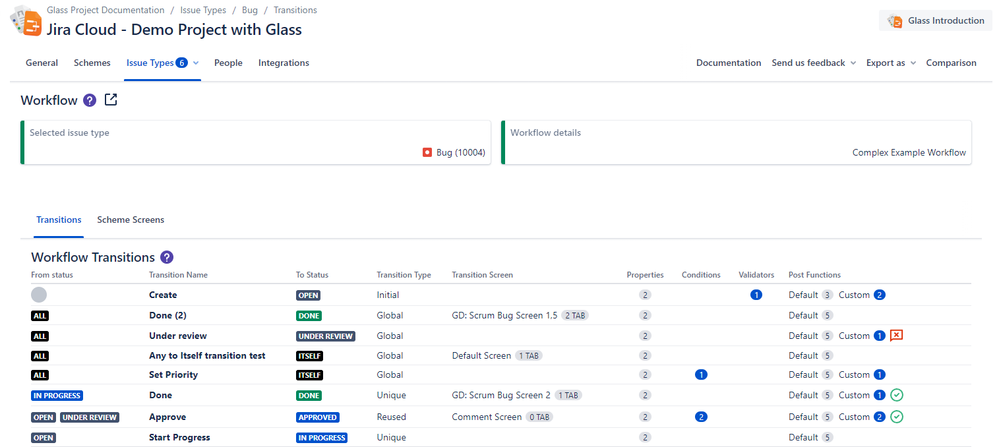Switch to the Schemes tab
This screenshot has width=999, height=447.
pyautogui.click(x=92, y=62)
